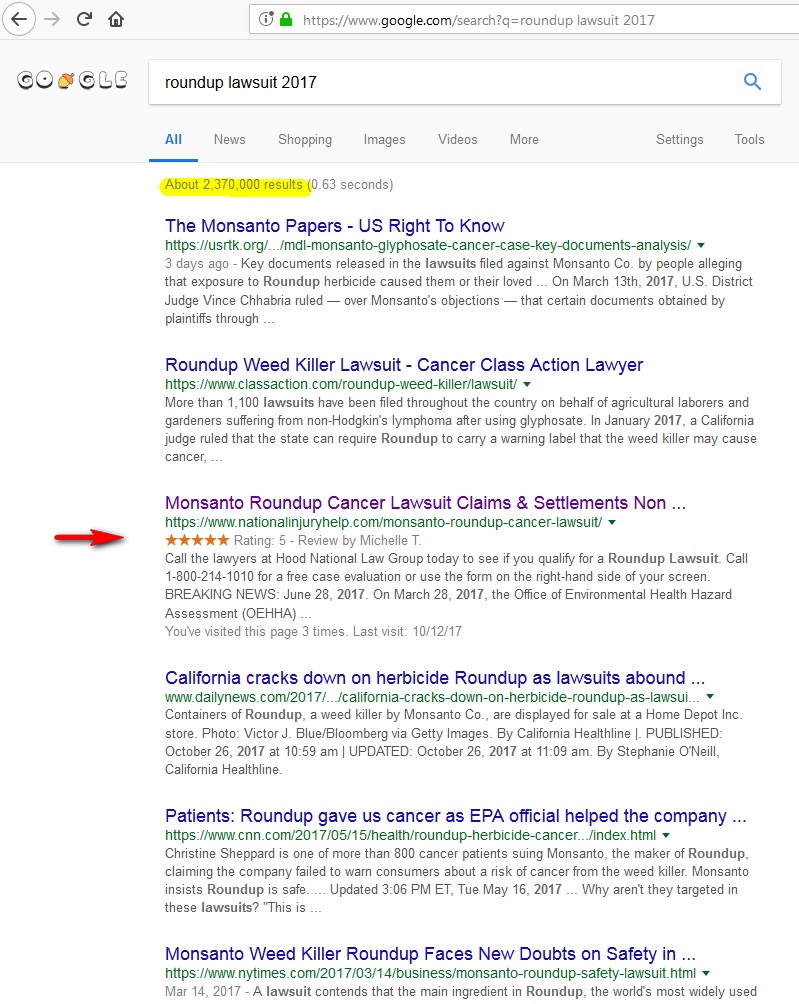Open search Settings menu
The height and width of the screenshot is (1004, 799).
tap(679, 140)
